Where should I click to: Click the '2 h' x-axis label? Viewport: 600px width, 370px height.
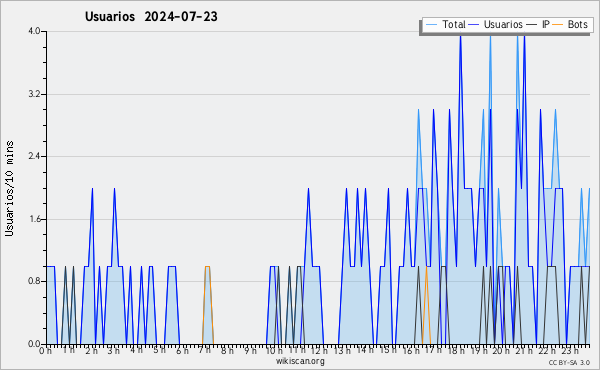91,351
